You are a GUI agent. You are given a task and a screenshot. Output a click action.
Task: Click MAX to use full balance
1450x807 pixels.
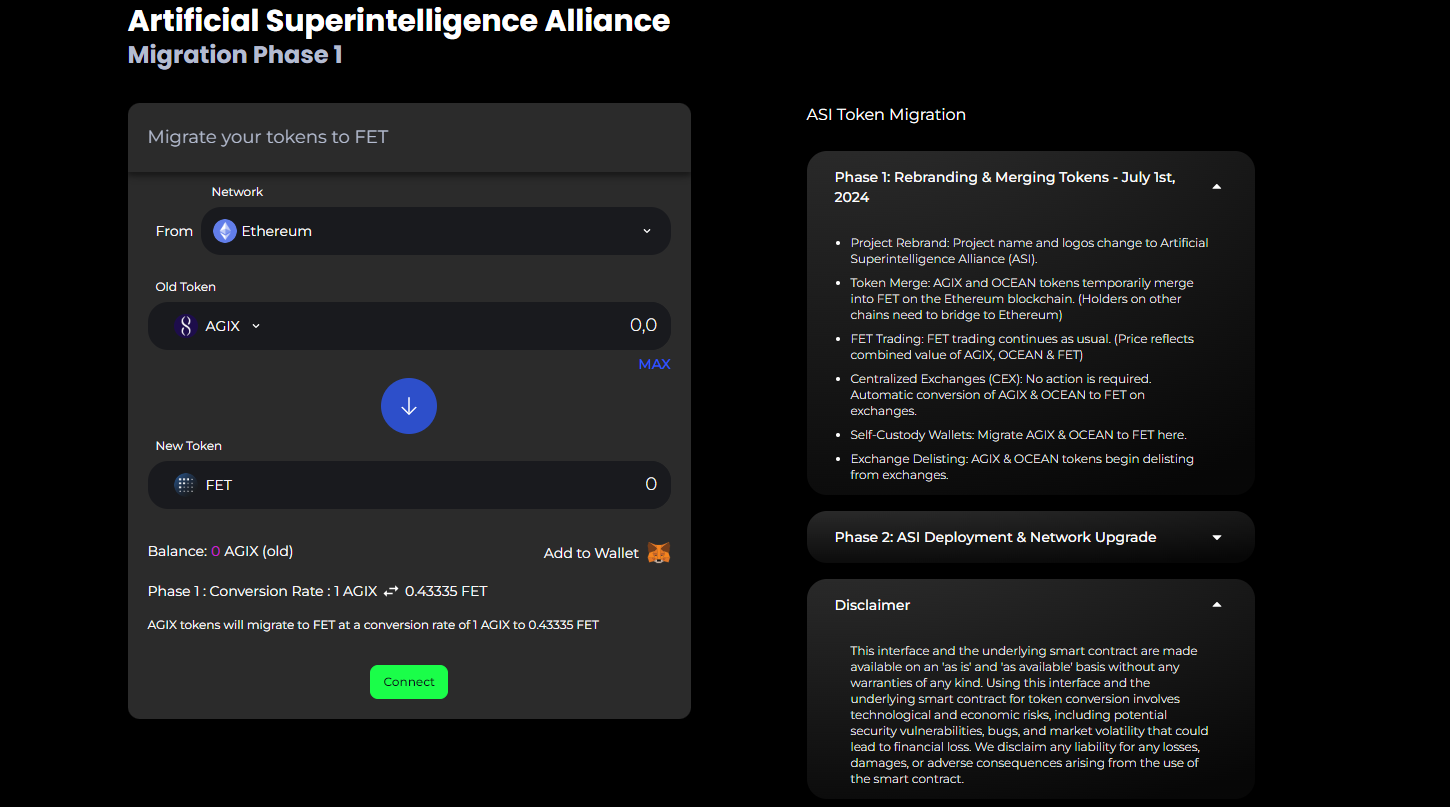coord(654,364)
